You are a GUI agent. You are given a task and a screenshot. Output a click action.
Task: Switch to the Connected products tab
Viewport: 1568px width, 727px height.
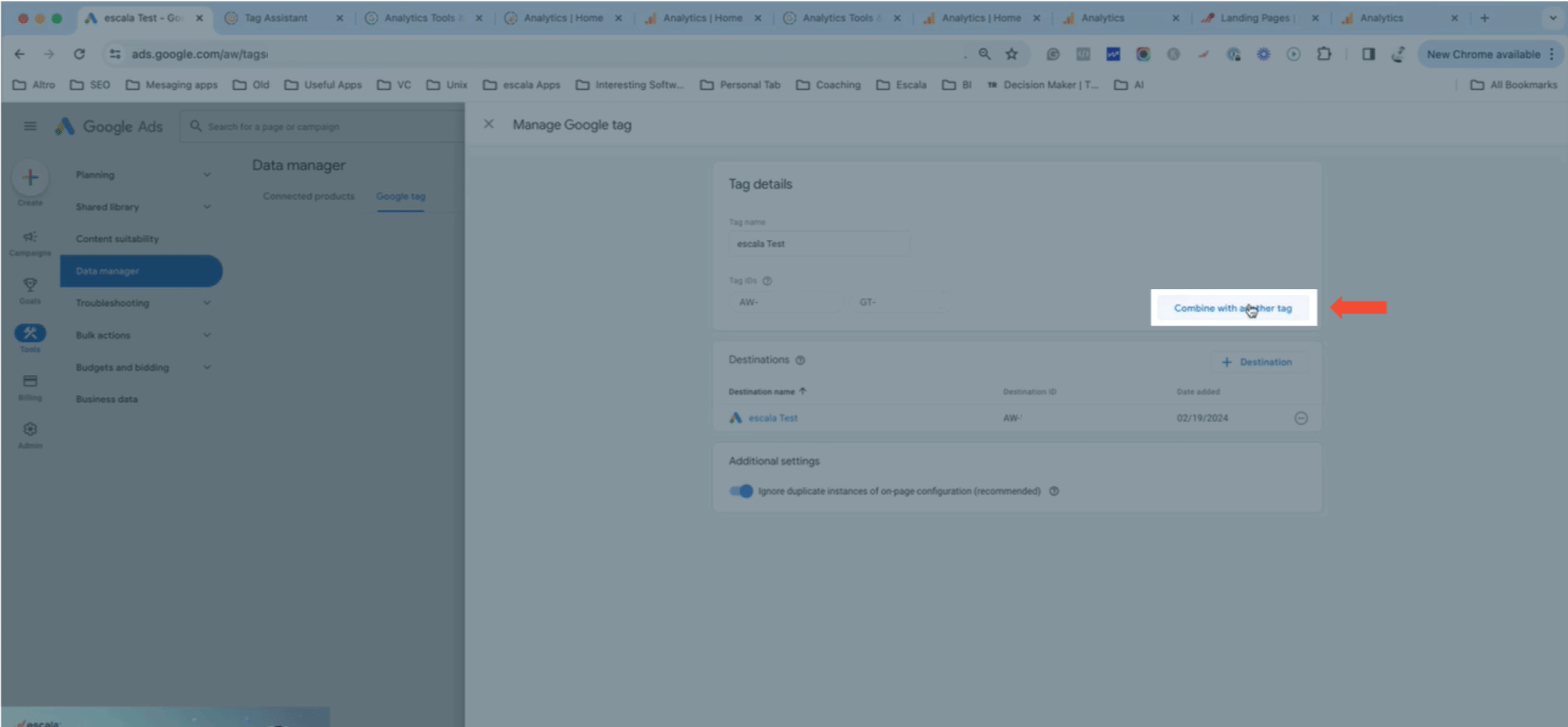coord(309,196)
